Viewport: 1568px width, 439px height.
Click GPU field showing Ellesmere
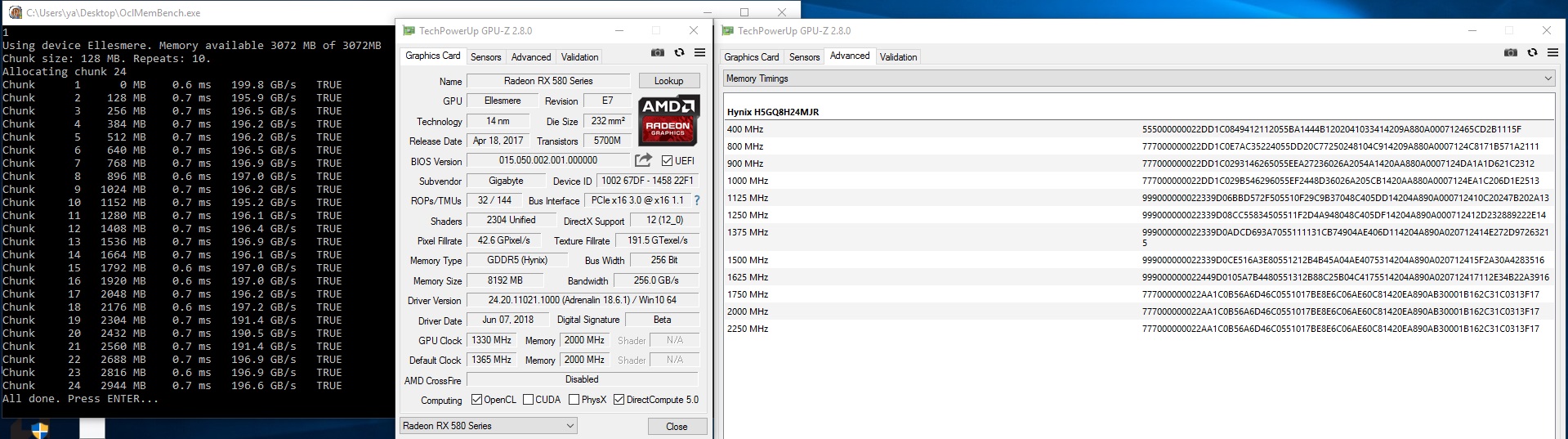(x=503, y=101)
